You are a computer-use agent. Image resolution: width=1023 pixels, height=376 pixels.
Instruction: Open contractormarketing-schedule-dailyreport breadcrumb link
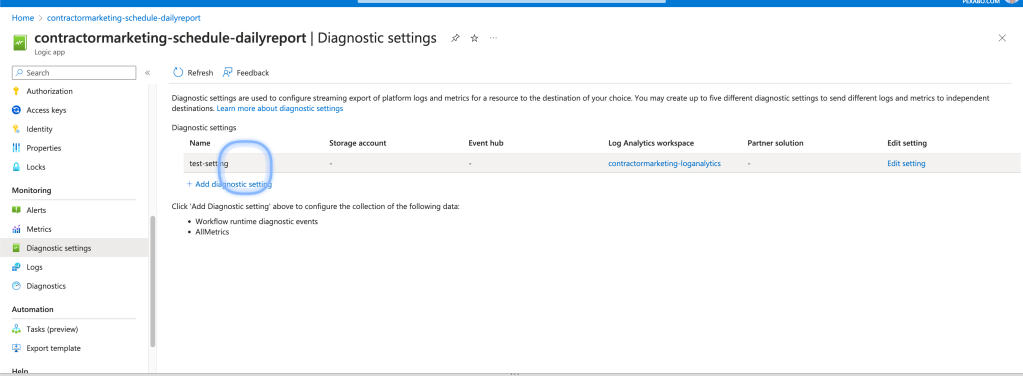[x=124, y=18]
